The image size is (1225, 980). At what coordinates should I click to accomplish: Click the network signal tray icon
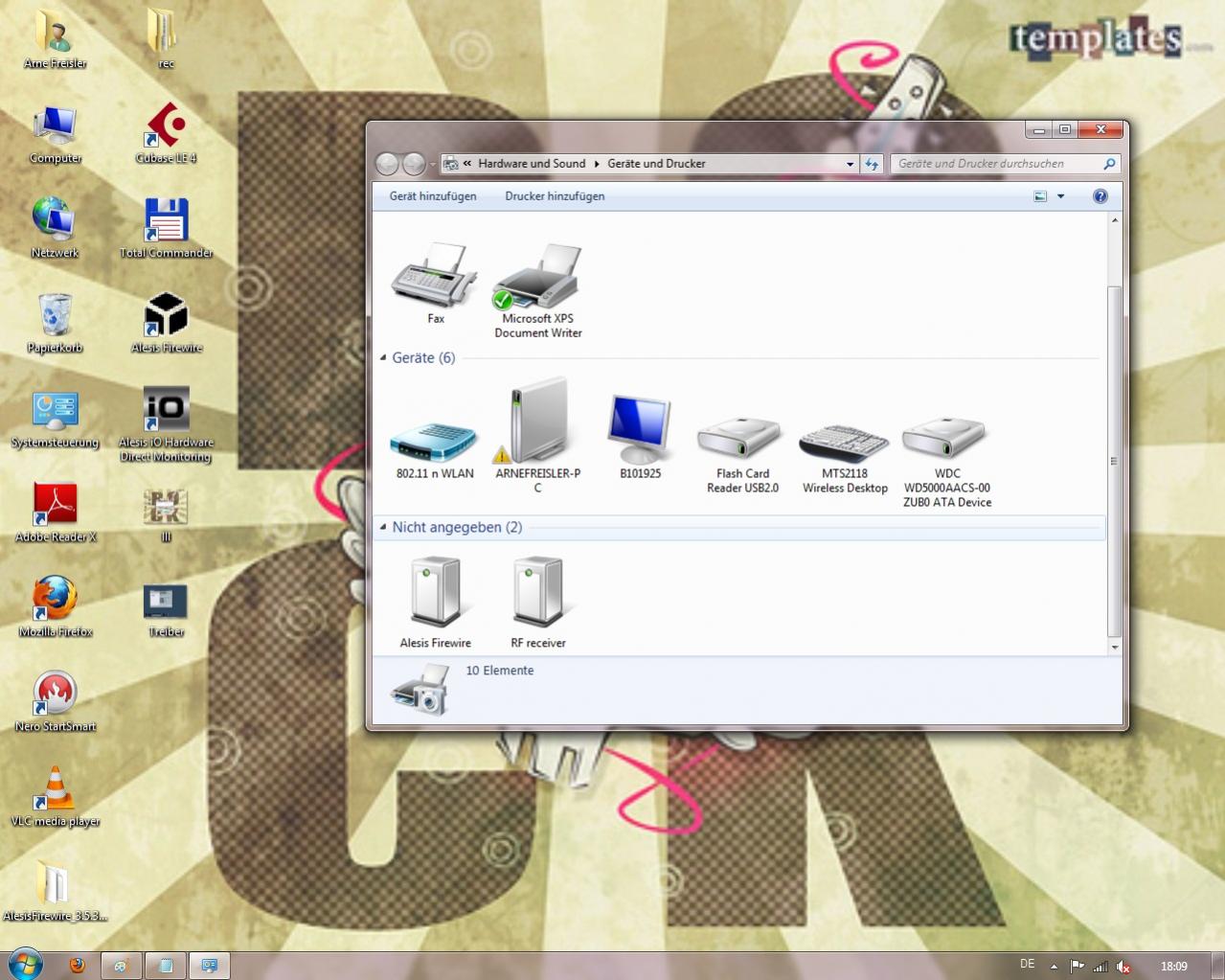1100,967
